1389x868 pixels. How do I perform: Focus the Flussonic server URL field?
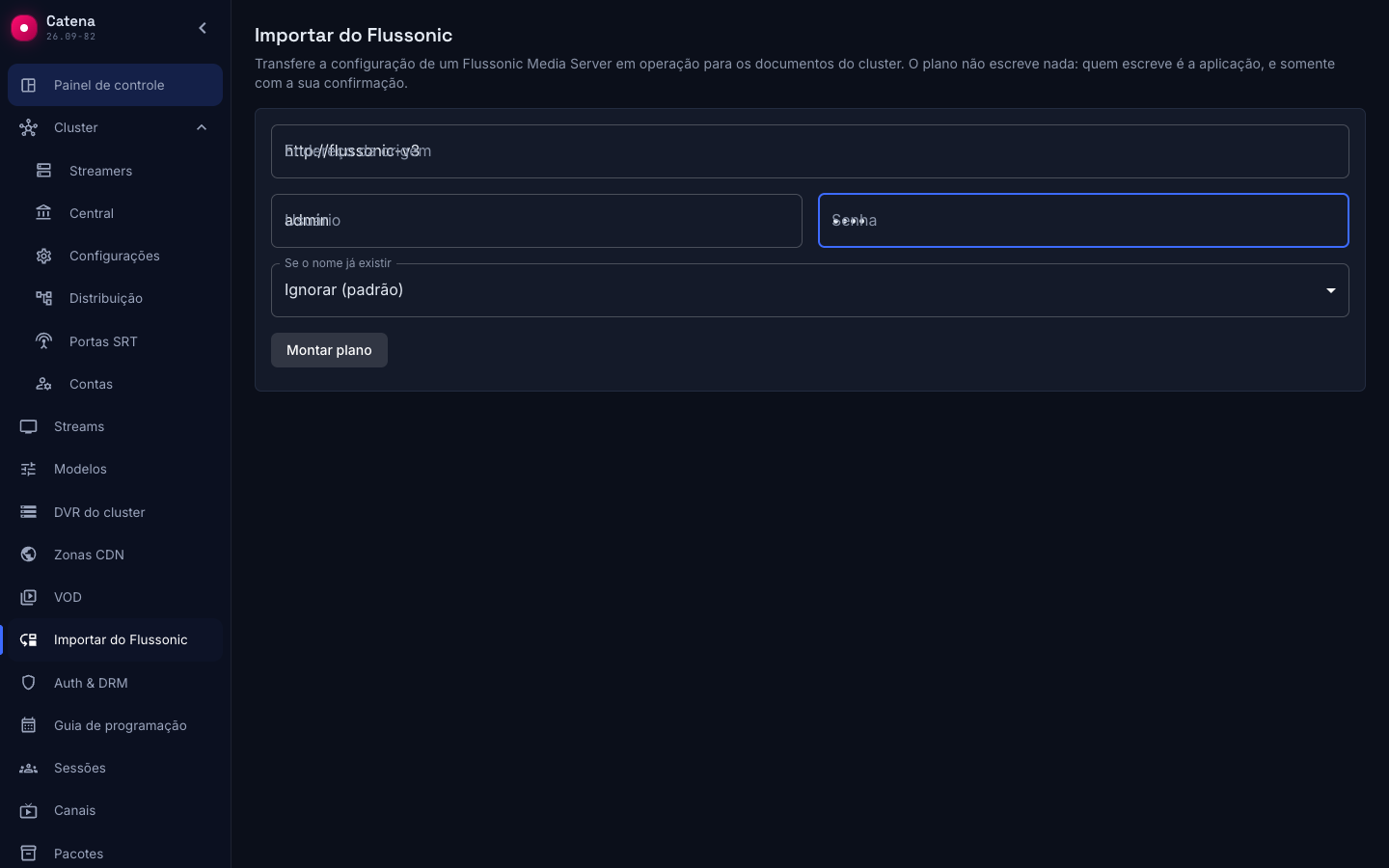(x=810, y=151)
